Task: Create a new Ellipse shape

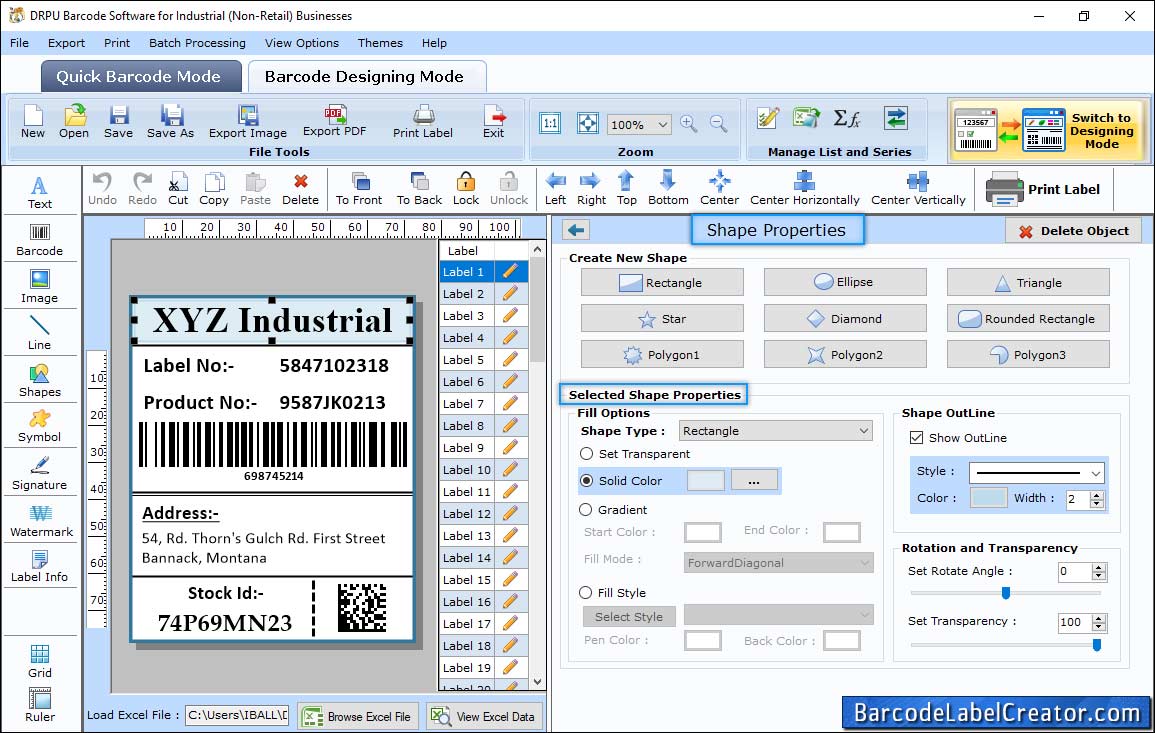Action: [845, 281]
